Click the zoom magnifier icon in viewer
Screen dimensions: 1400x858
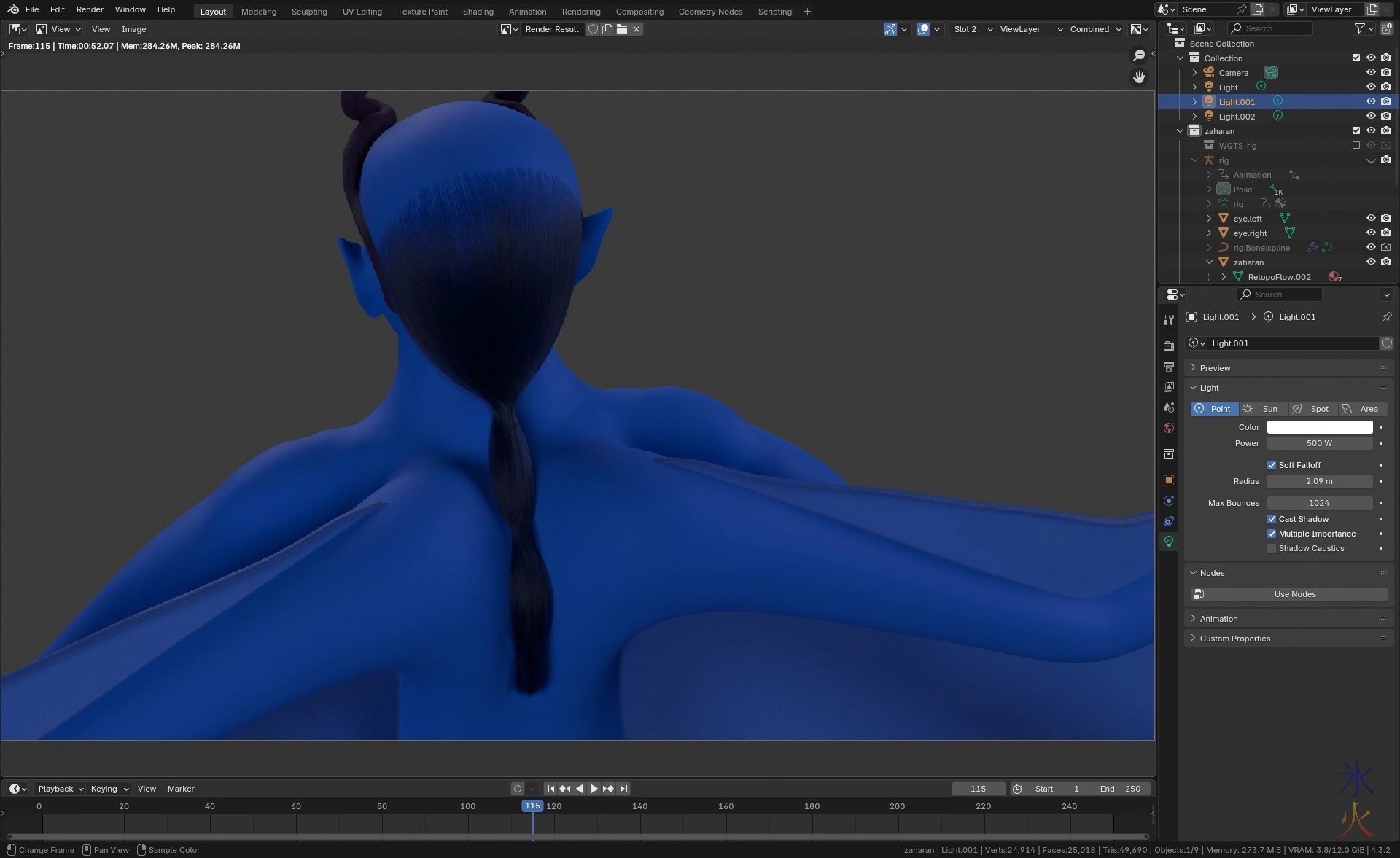coord(1139,56)
